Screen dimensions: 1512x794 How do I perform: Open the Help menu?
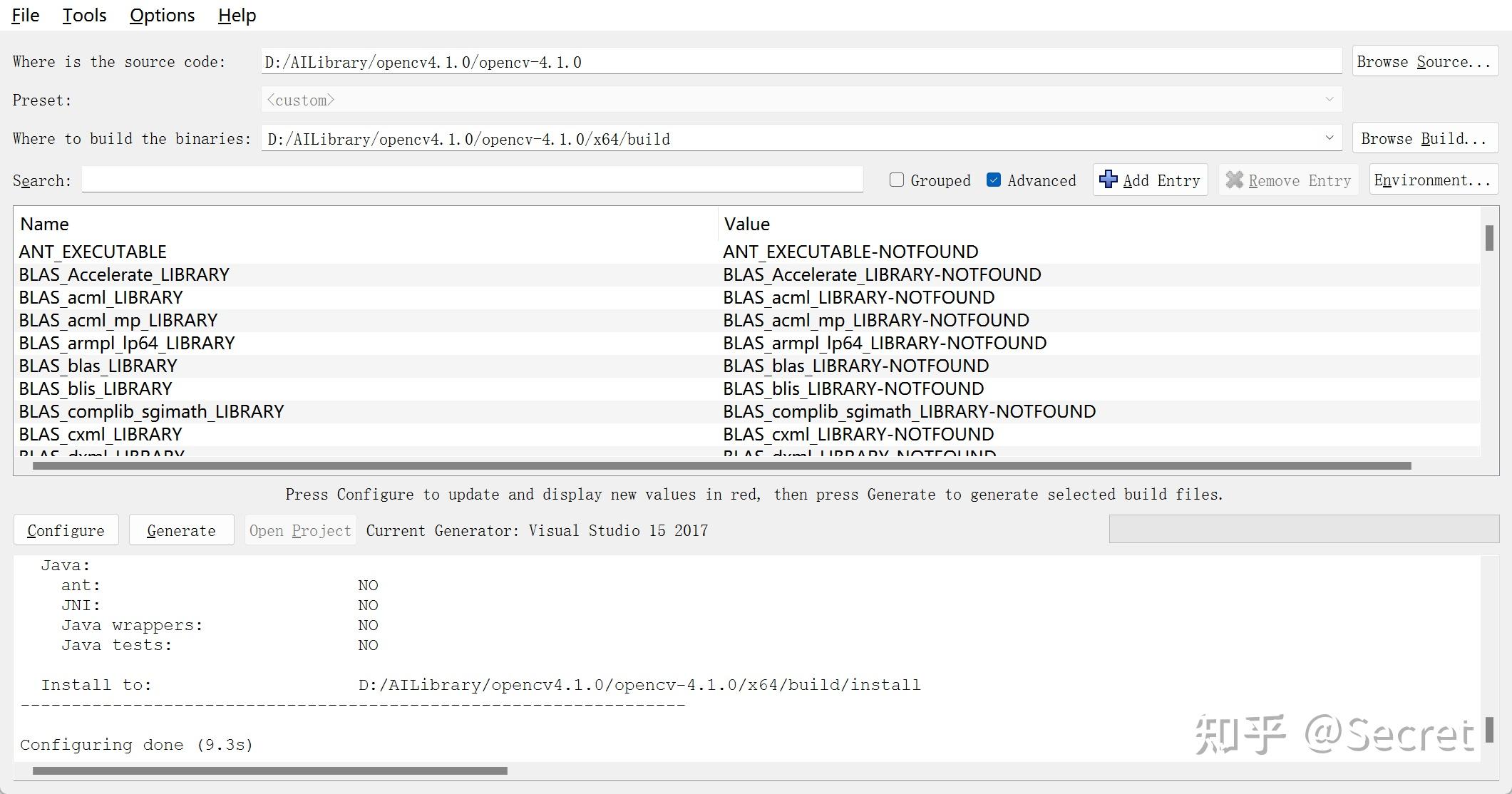coord(237,15)
